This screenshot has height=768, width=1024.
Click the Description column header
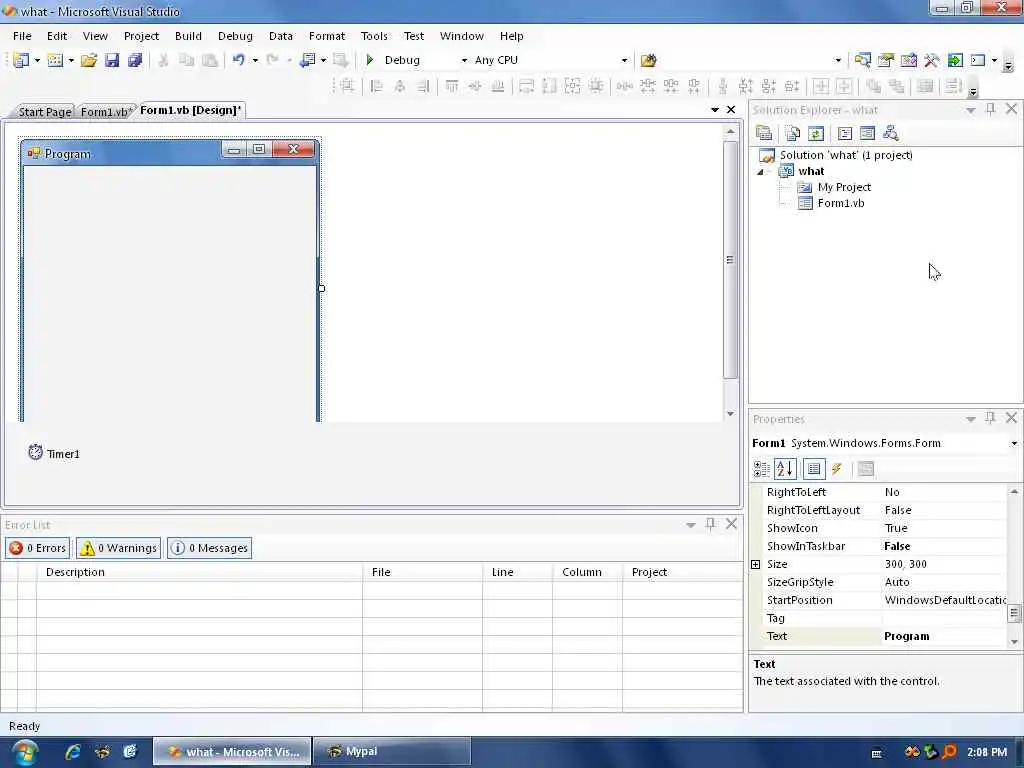(x=199, y=572)
